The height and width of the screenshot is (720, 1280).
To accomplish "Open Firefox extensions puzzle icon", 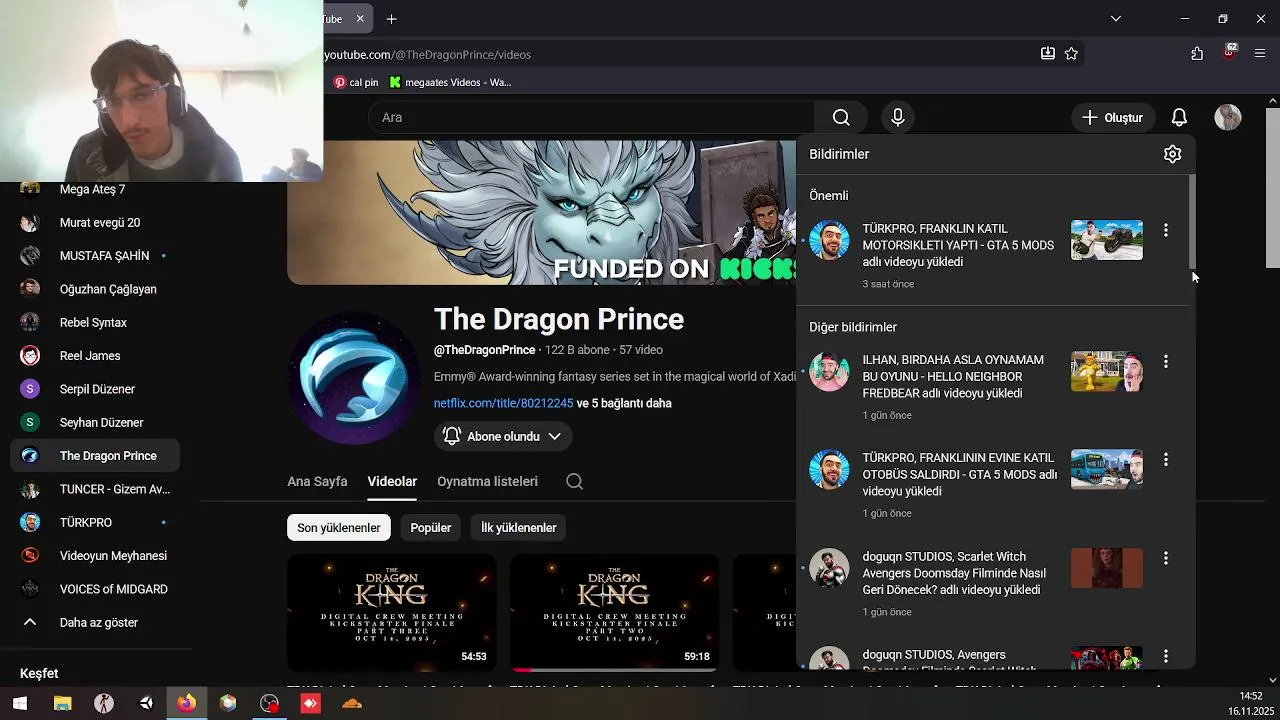I will click(1197, 54).
